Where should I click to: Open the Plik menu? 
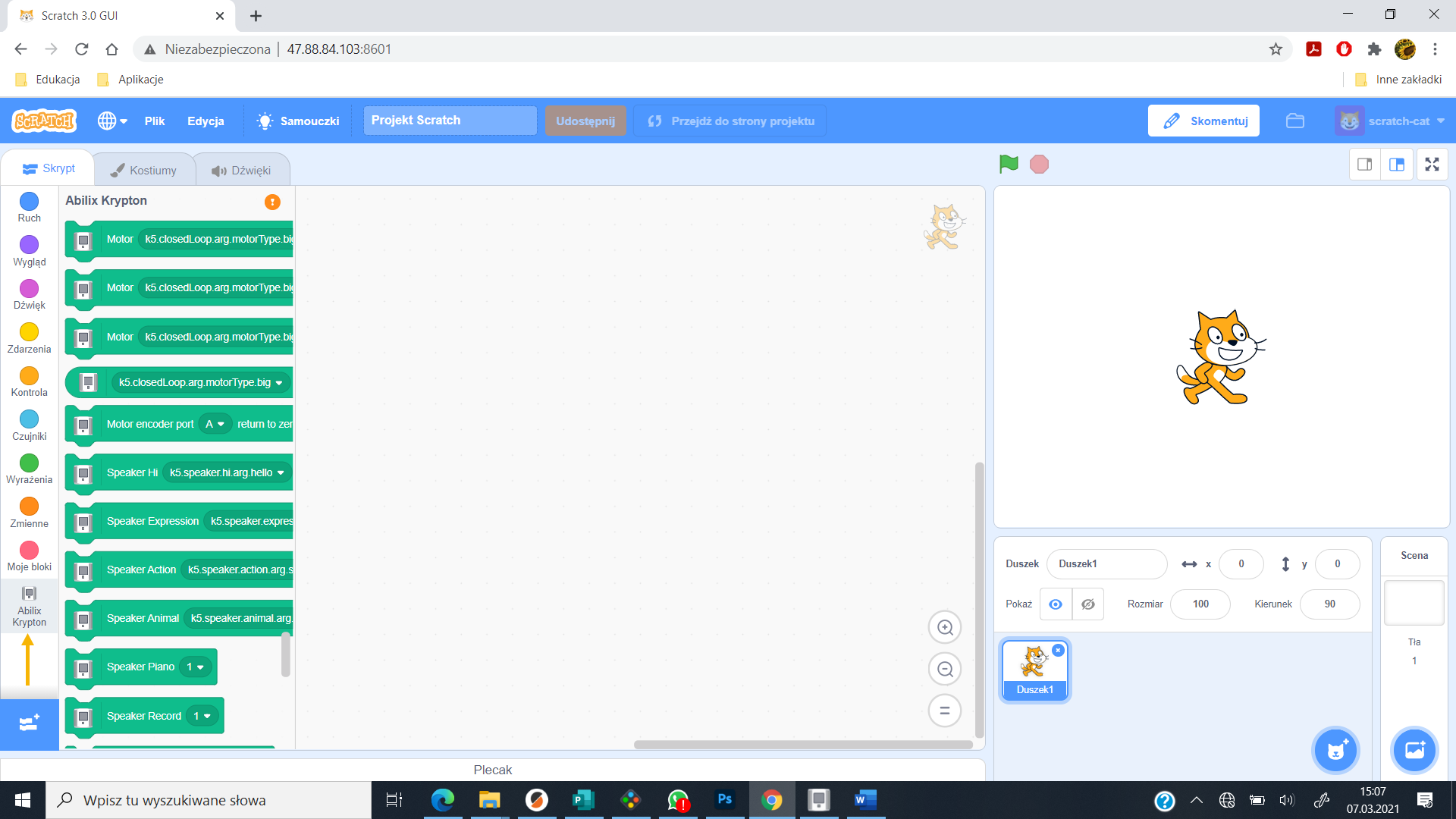pyautogui.click(x=155, y=121)
